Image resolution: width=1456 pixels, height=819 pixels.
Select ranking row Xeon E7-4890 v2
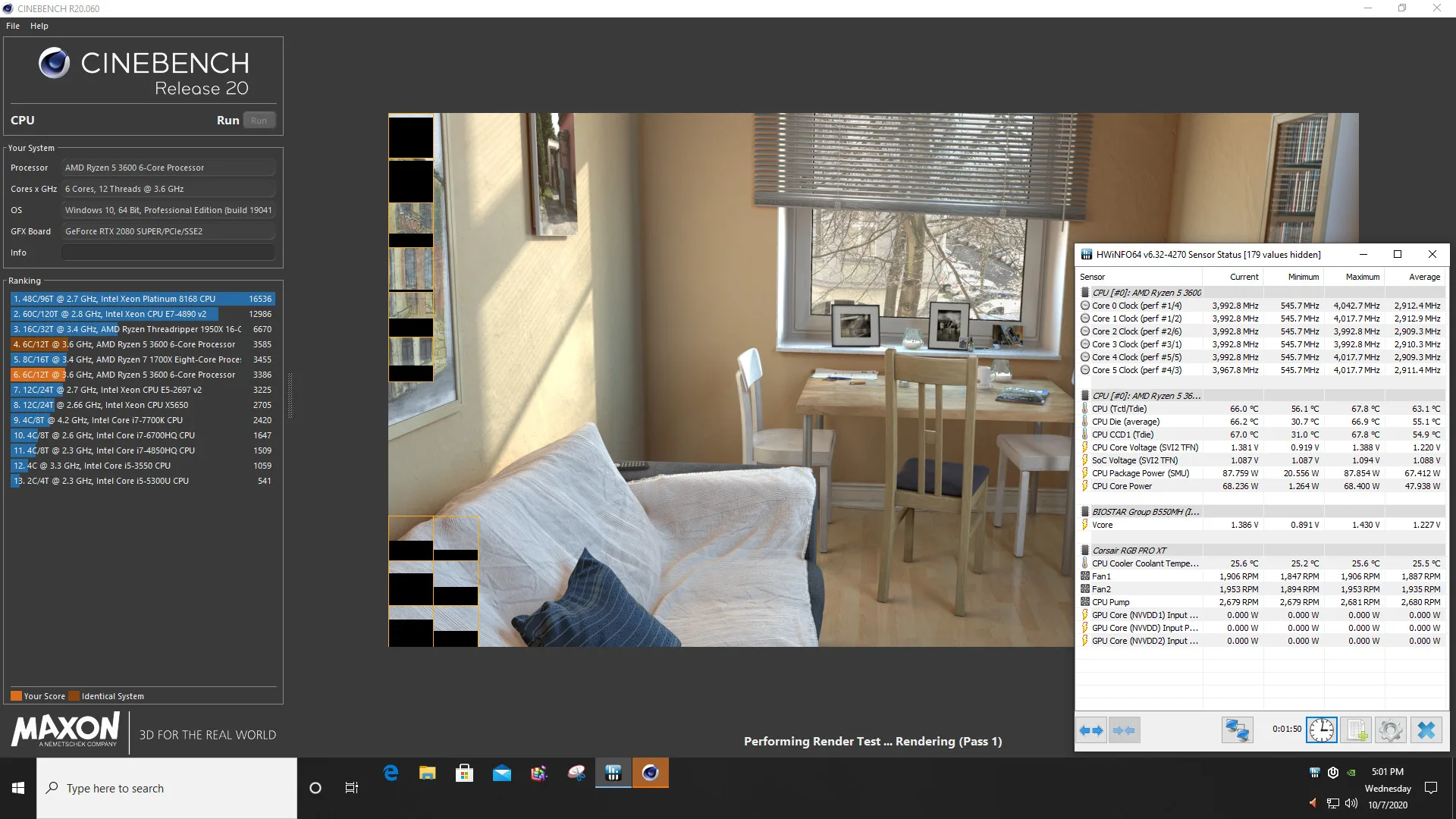[142, 314]
